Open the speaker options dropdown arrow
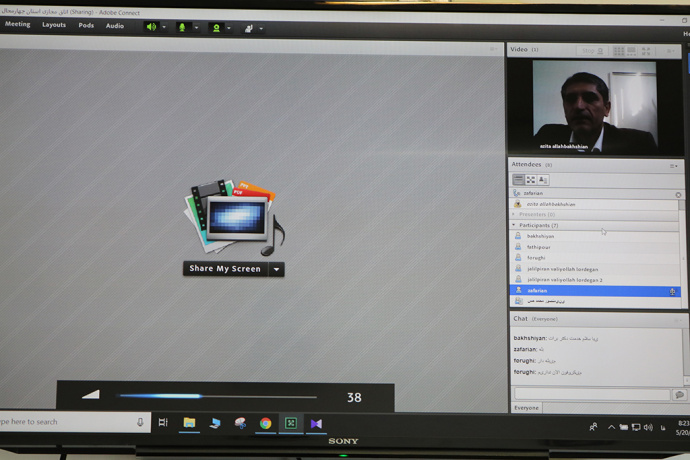 [x=165, y=28]
